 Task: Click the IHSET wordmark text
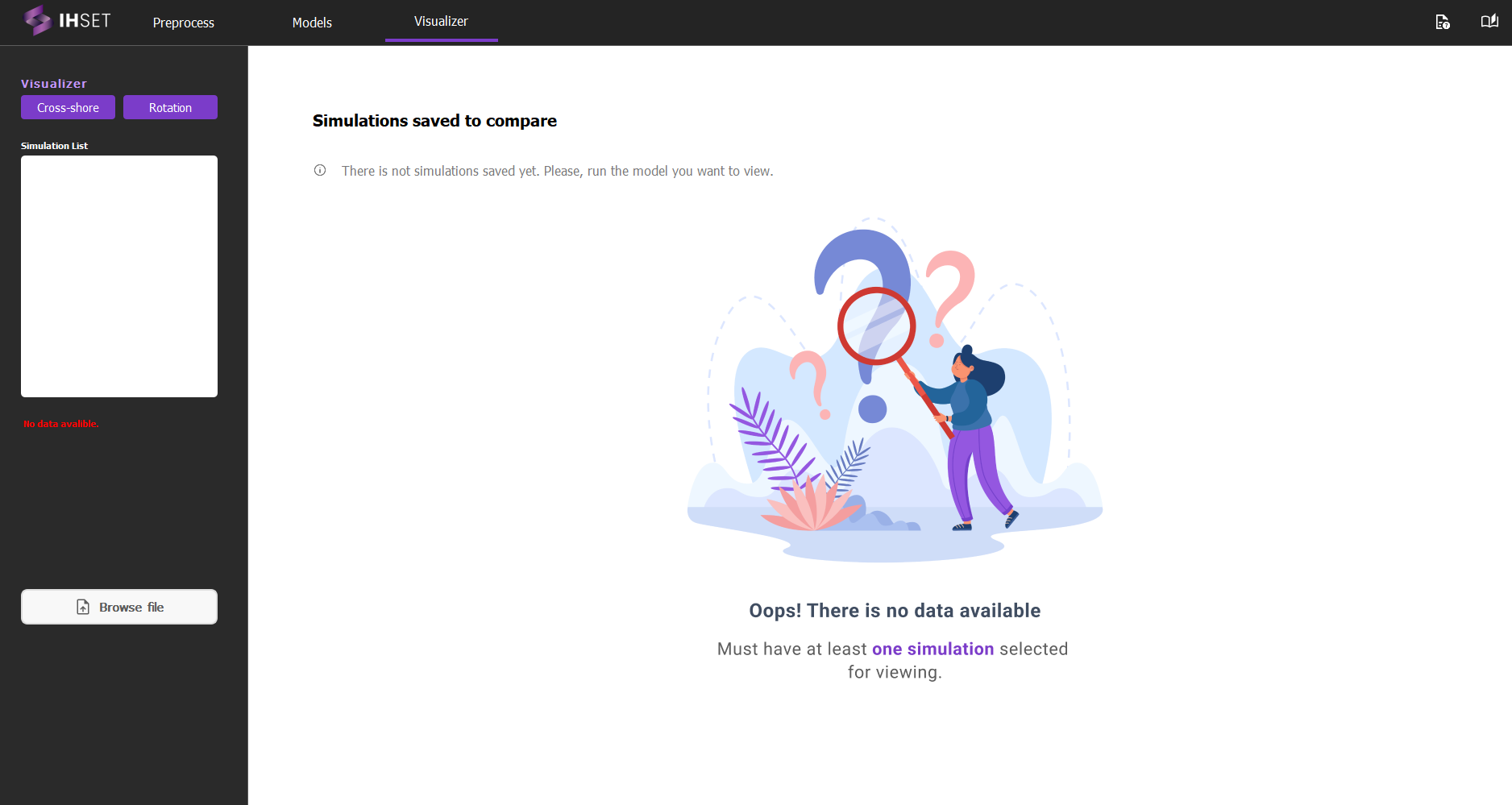(x=85, y=21)
